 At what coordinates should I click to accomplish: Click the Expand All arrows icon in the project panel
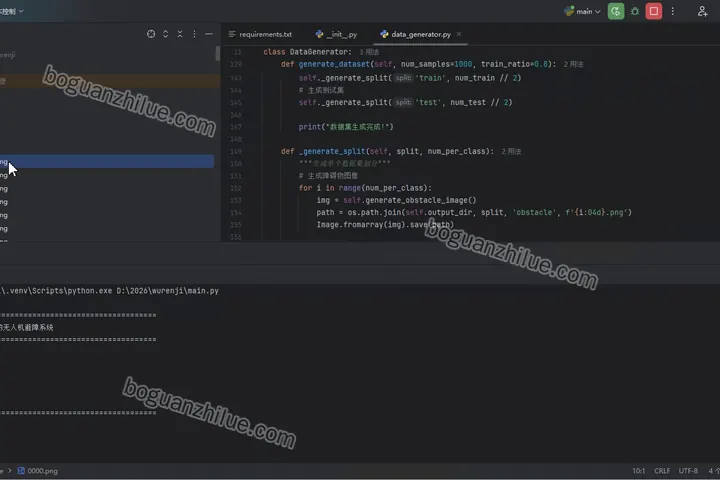coord(165,34)
